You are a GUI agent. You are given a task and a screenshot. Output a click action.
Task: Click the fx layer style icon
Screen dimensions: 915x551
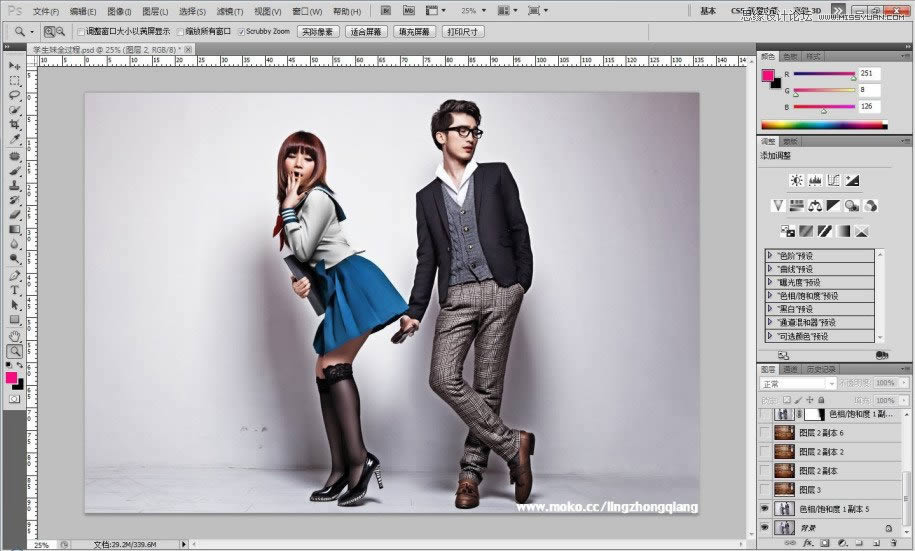[807, 544]
